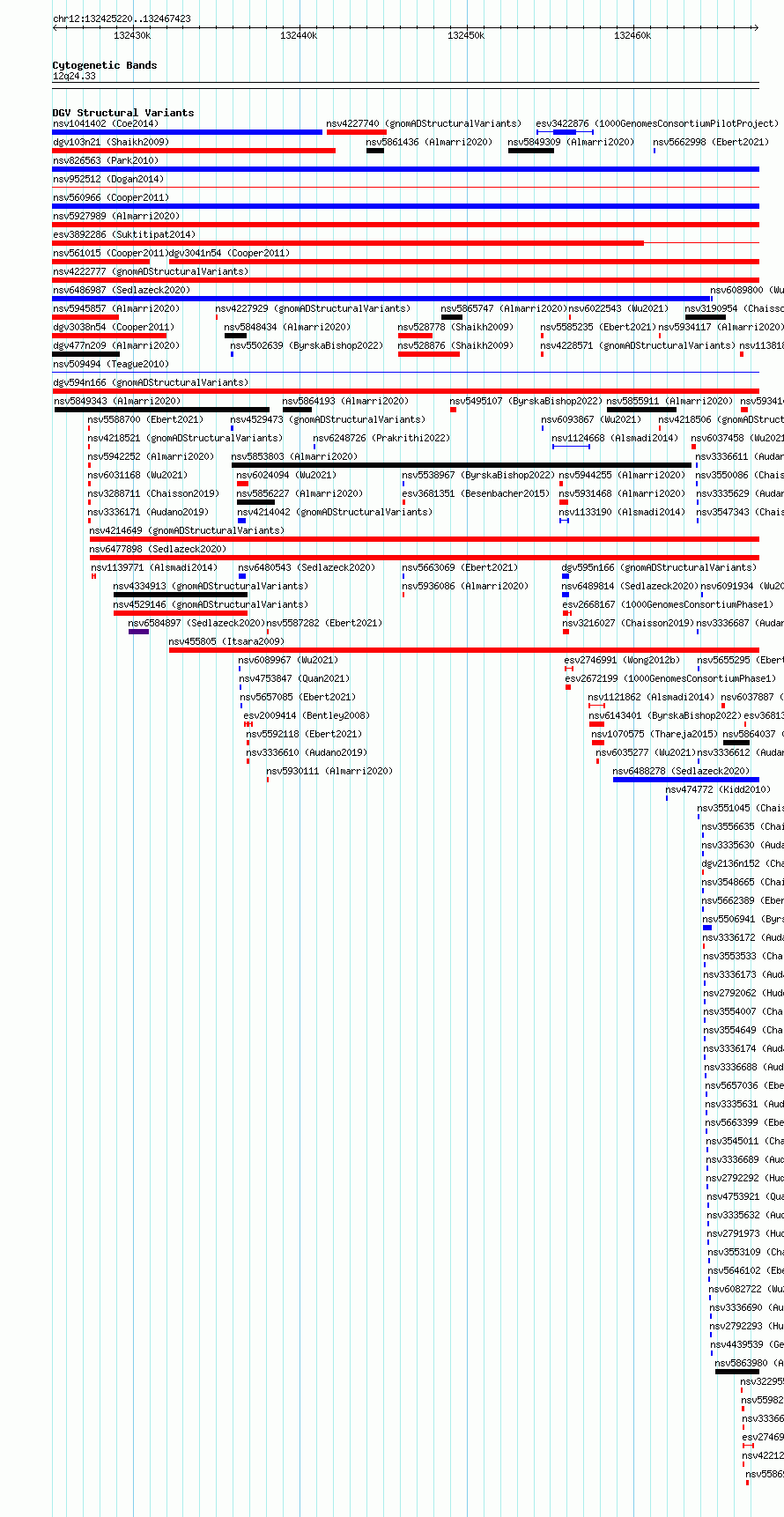
Task: Click dgv594n166 gnomADStructuralVariants label
Action: (x=151, y=382)
